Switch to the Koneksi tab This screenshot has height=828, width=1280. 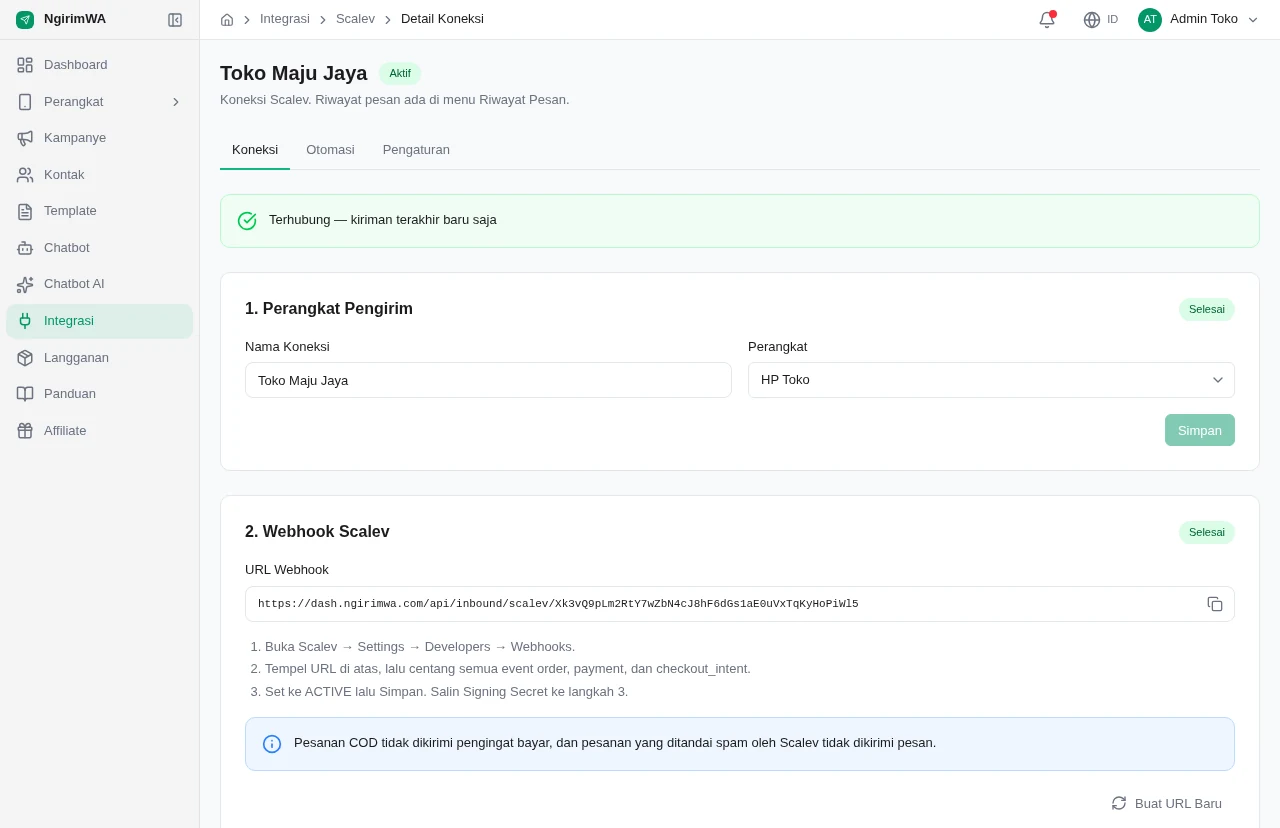[x=255, y=150]
